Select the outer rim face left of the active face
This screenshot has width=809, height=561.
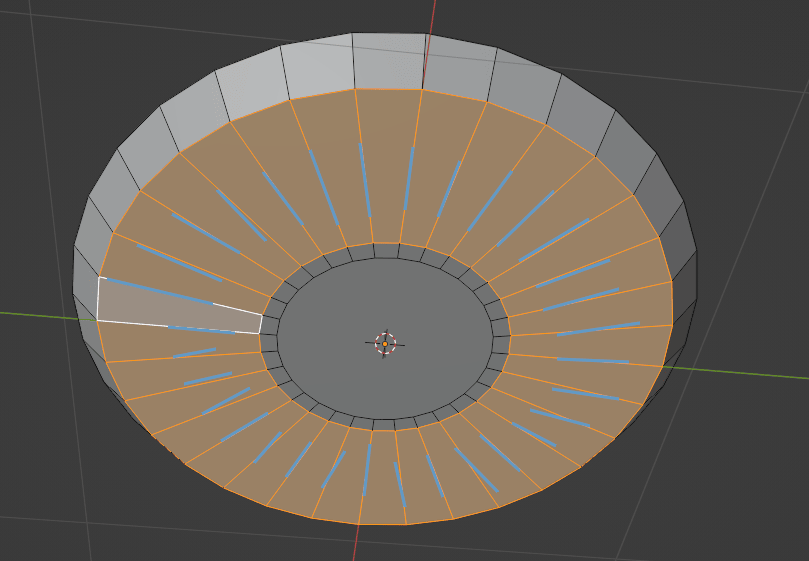85,298
